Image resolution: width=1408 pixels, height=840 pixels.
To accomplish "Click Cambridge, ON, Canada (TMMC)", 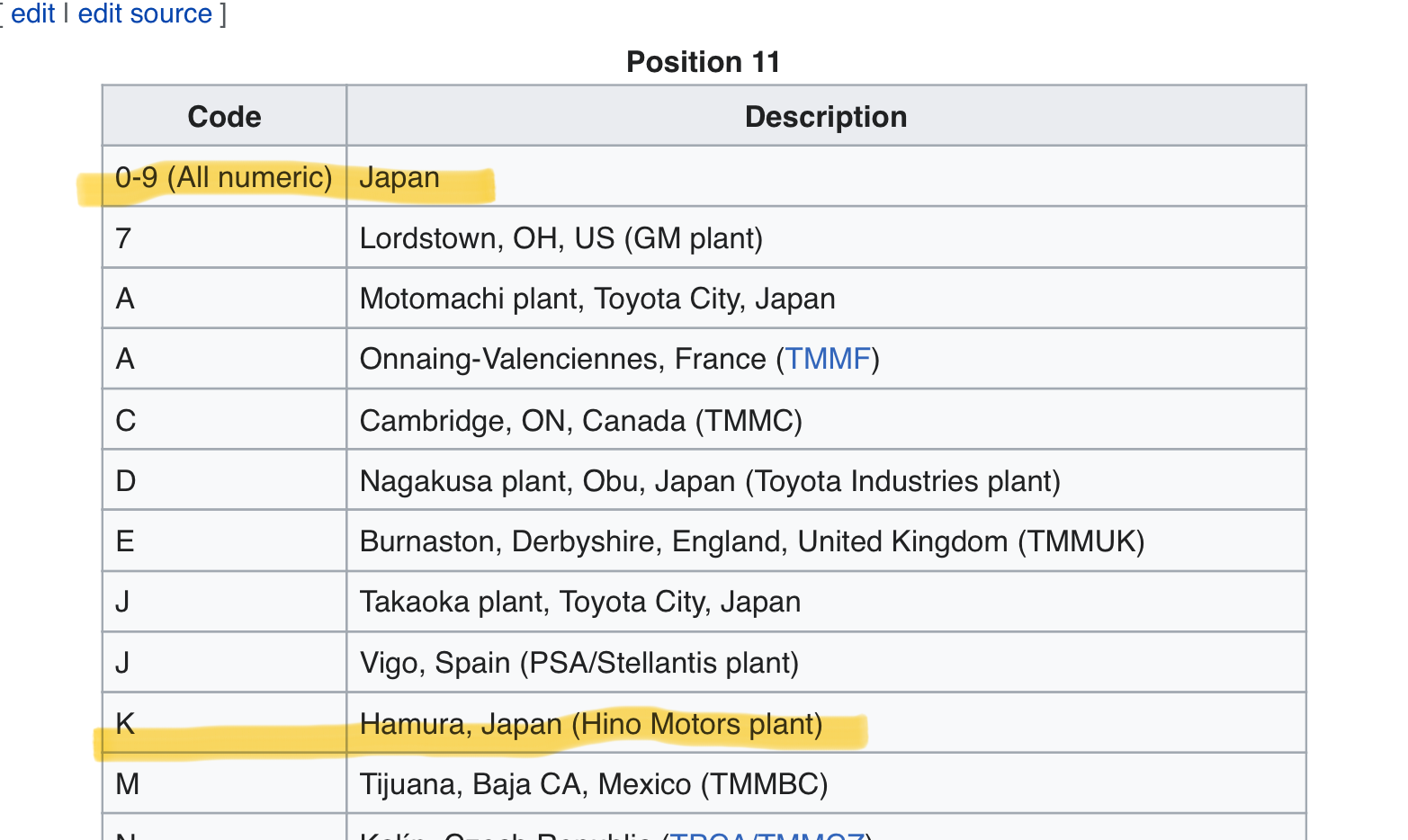I will click(581, 420).
